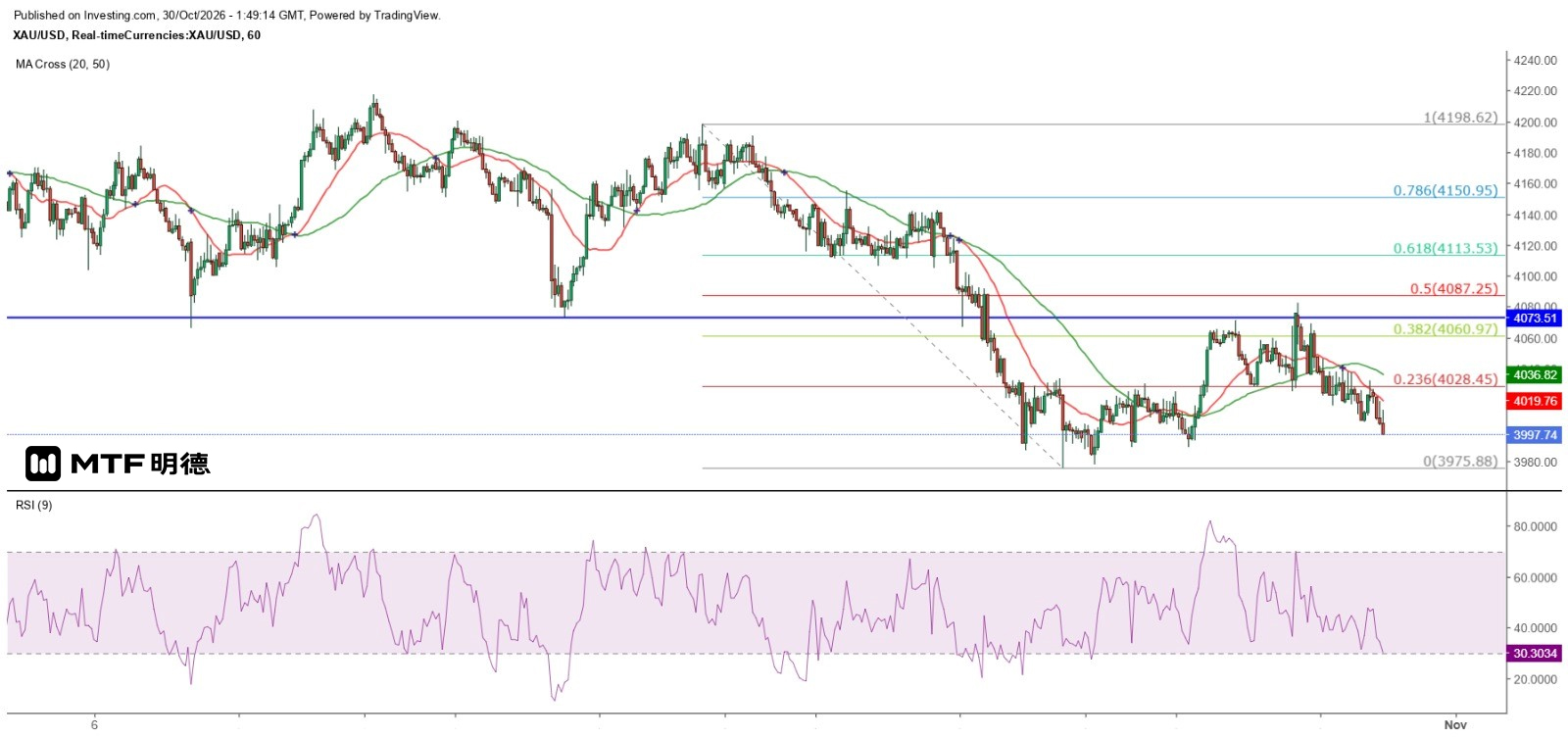This screenshot has width=1568, height=738.
Task: Click the 0.5(4087.25) Fibonacci label
Action: (1454, 288)
